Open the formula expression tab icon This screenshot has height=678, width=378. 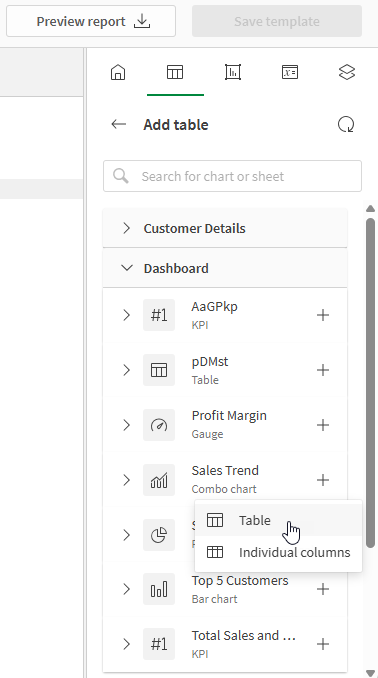tap(290, 72)
